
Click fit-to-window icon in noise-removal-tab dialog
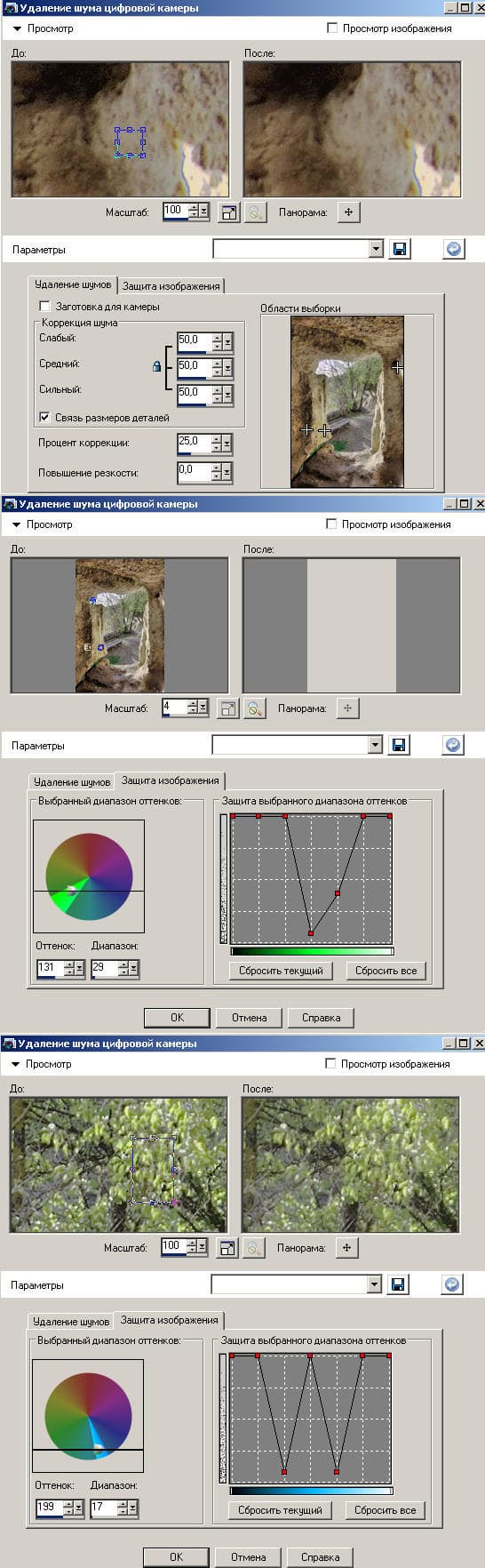click(x=229, y=212)
